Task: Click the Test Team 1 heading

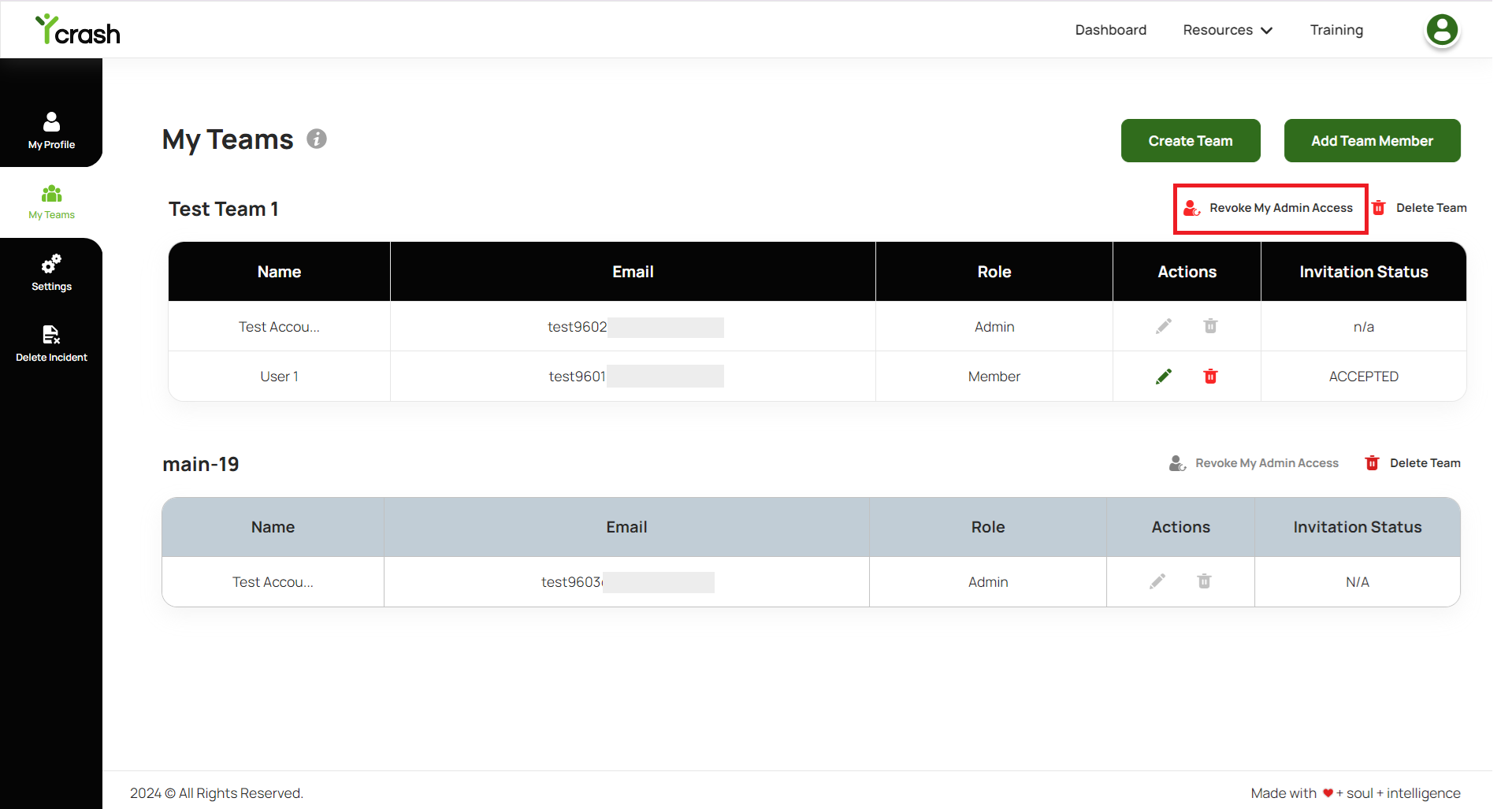Action: pyautogui.click(x=223, y=209)
